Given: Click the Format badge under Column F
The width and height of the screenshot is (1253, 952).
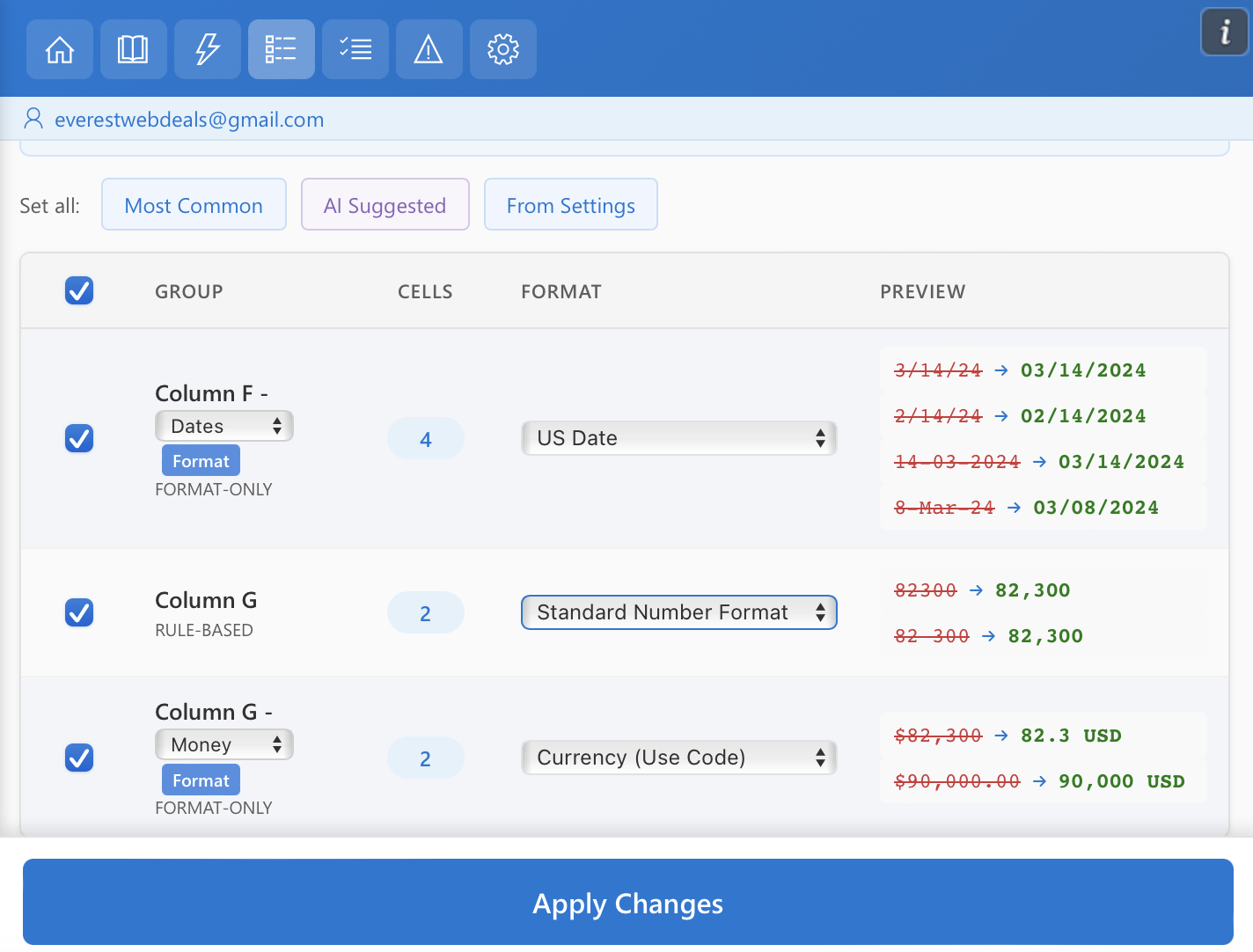Looking at the screenshot, I should click(201, 460).
